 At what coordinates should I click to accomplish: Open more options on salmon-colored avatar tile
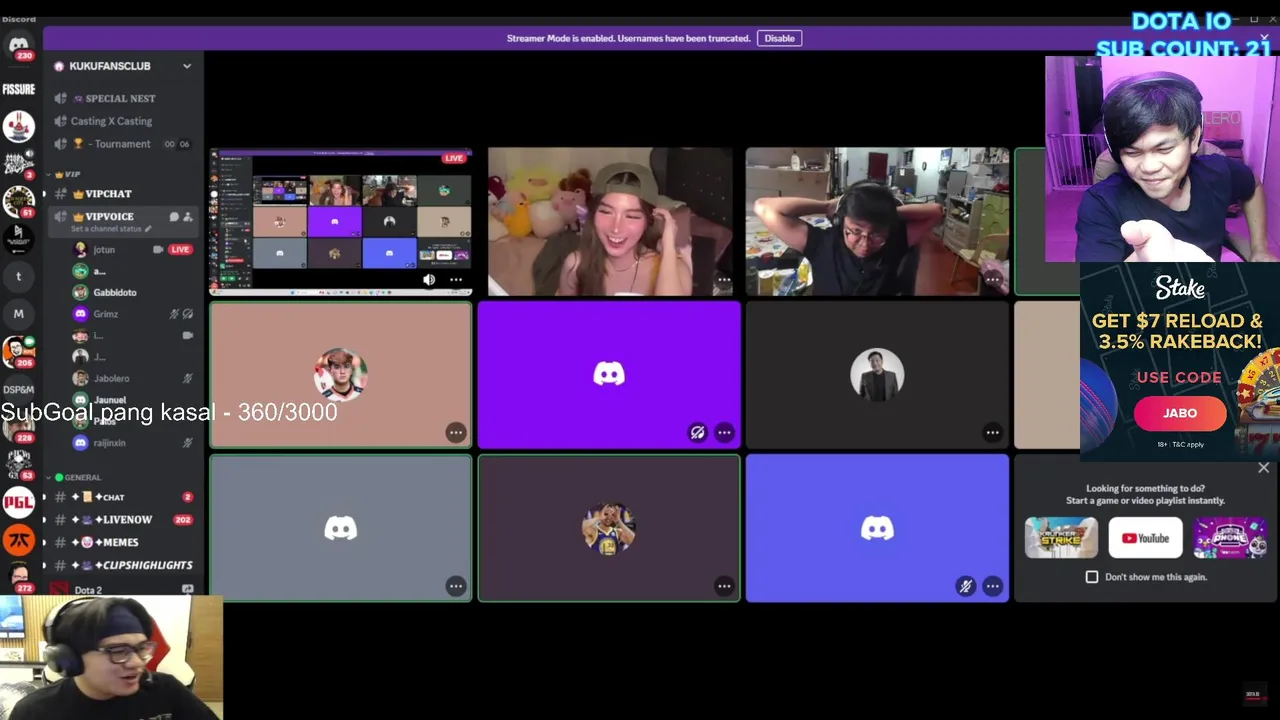(x=456, y=433)
